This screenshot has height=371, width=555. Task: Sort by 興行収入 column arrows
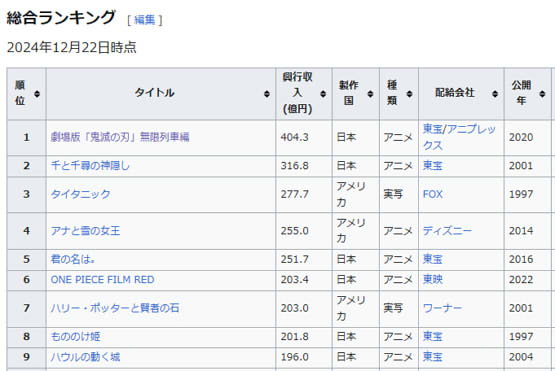pos(323,94)
